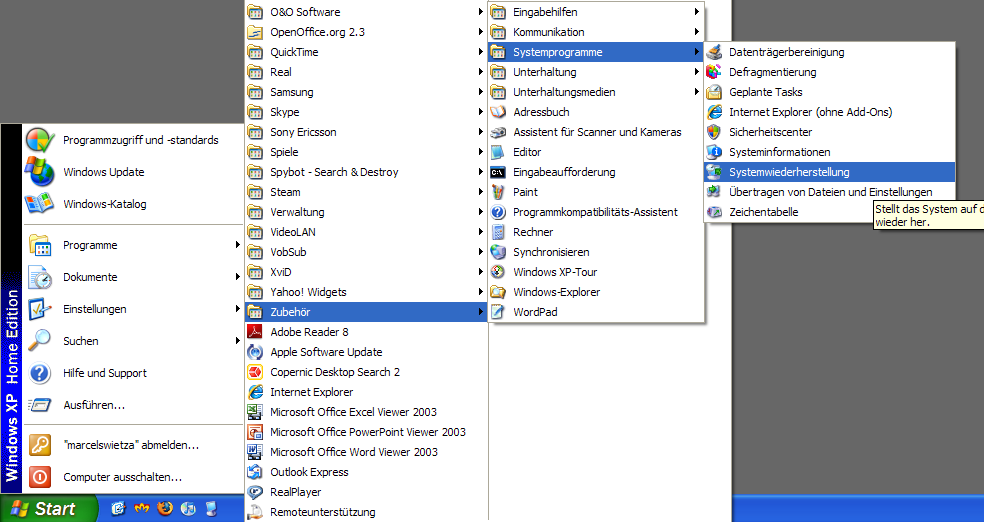Click the Verwaltung entry

point(366,212)
